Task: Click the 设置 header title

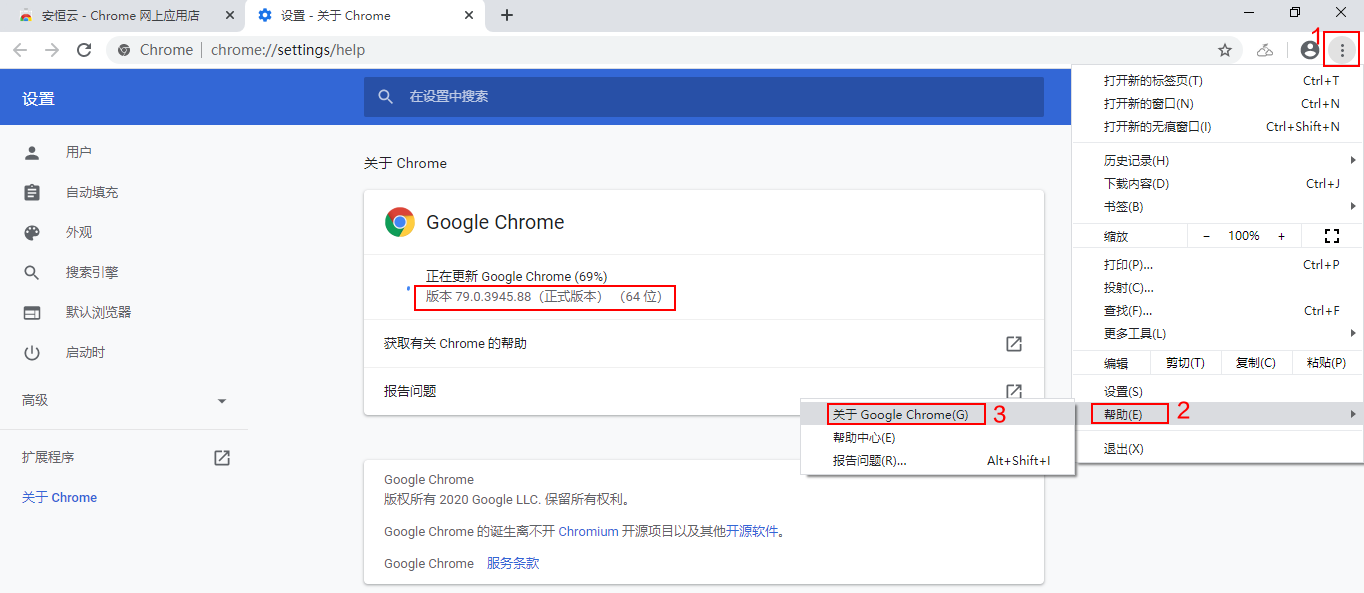Action: coord(39,98)
